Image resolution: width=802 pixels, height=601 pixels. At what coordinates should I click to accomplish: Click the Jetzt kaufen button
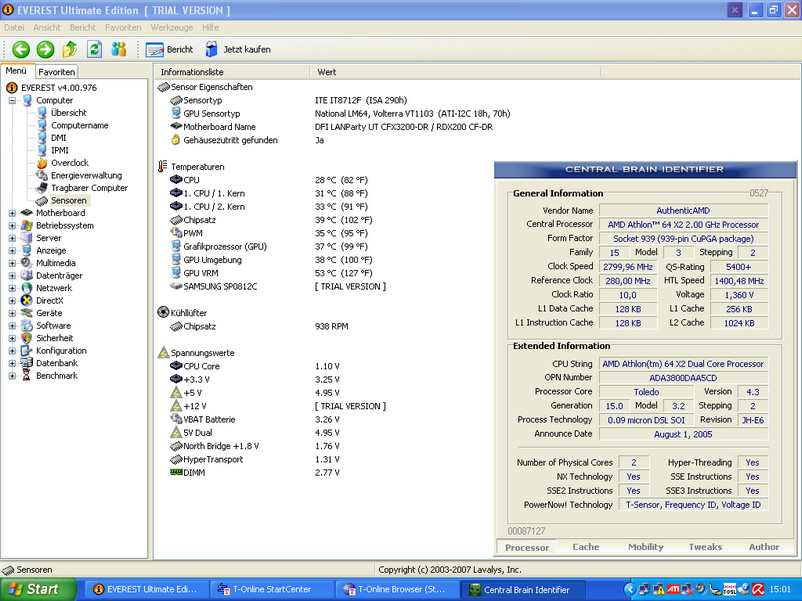point(238,50)
